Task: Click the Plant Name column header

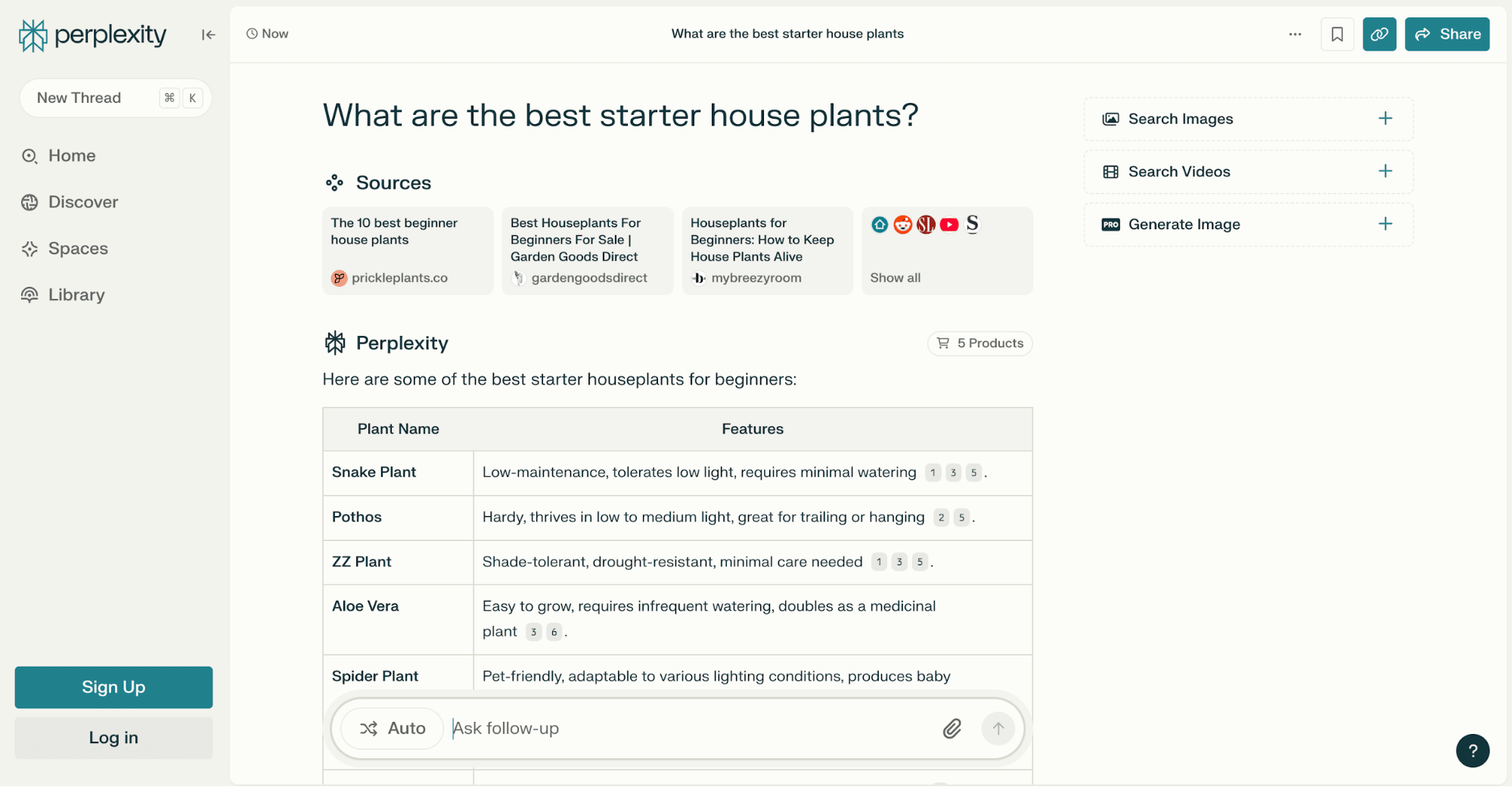Action: [399, 429]
